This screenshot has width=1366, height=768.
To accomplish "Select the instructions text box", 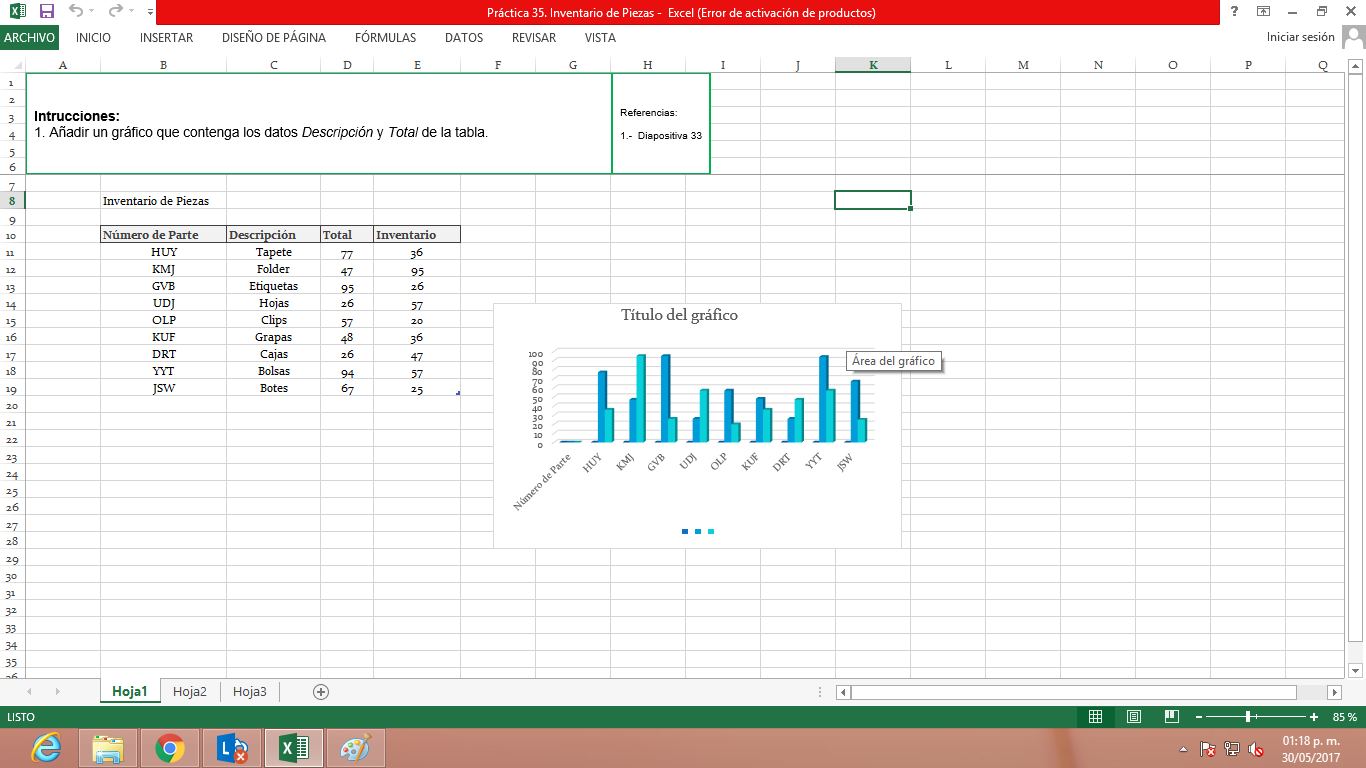I will [318, 123].
